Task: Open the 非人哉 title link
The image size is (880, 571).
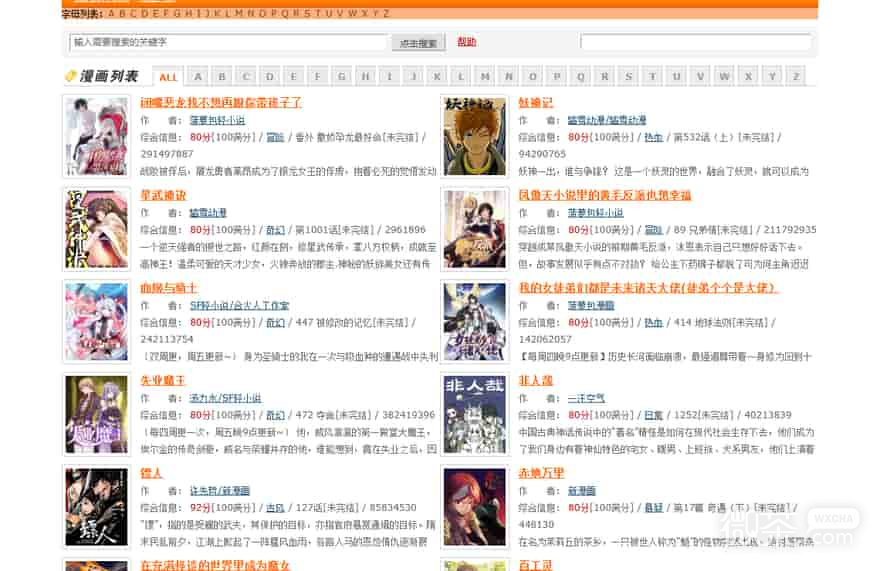Action: (535, 381)
